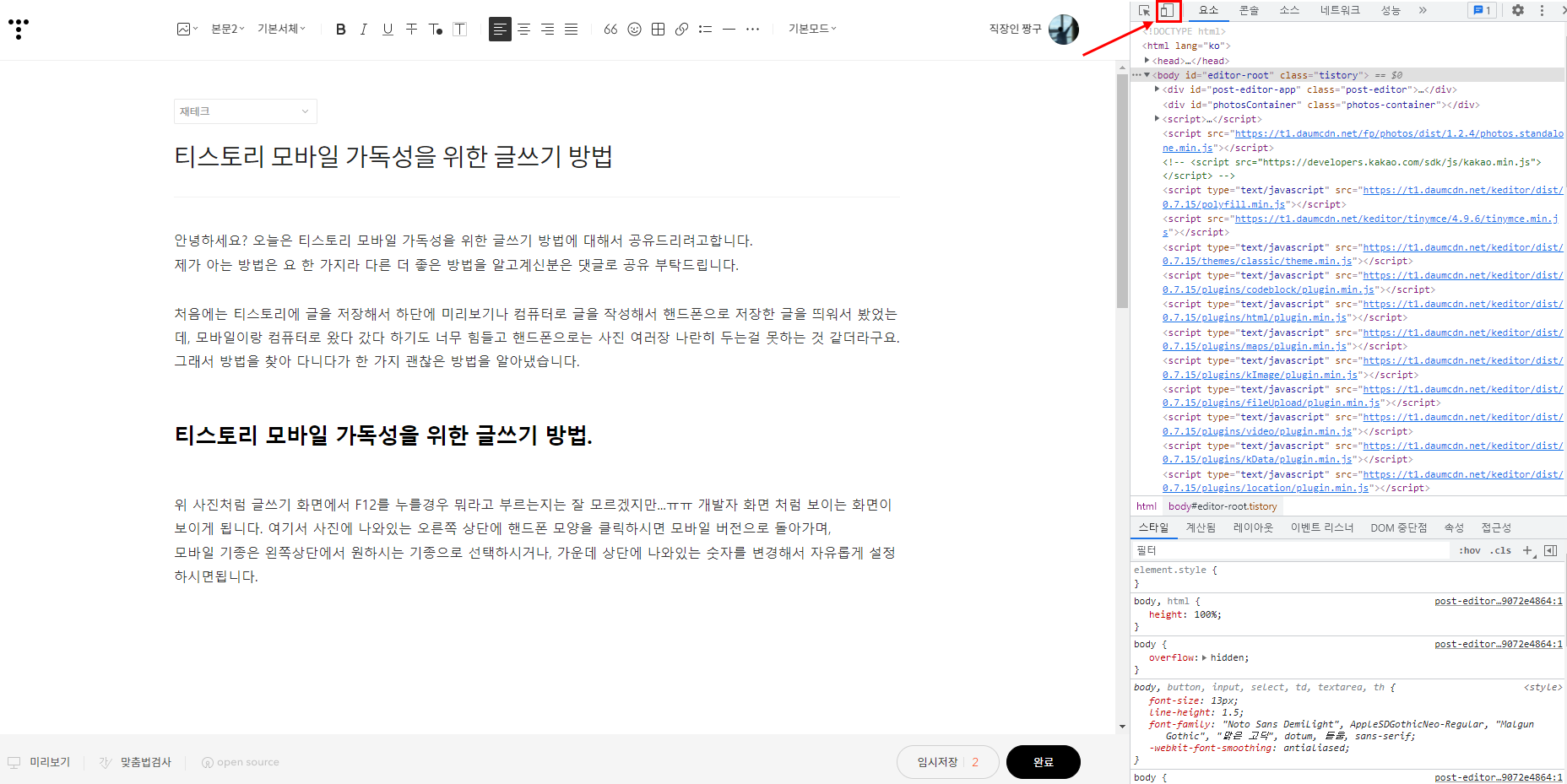Toggle italic formatting
Screen dimensions: 1567x784
point(364,29)
